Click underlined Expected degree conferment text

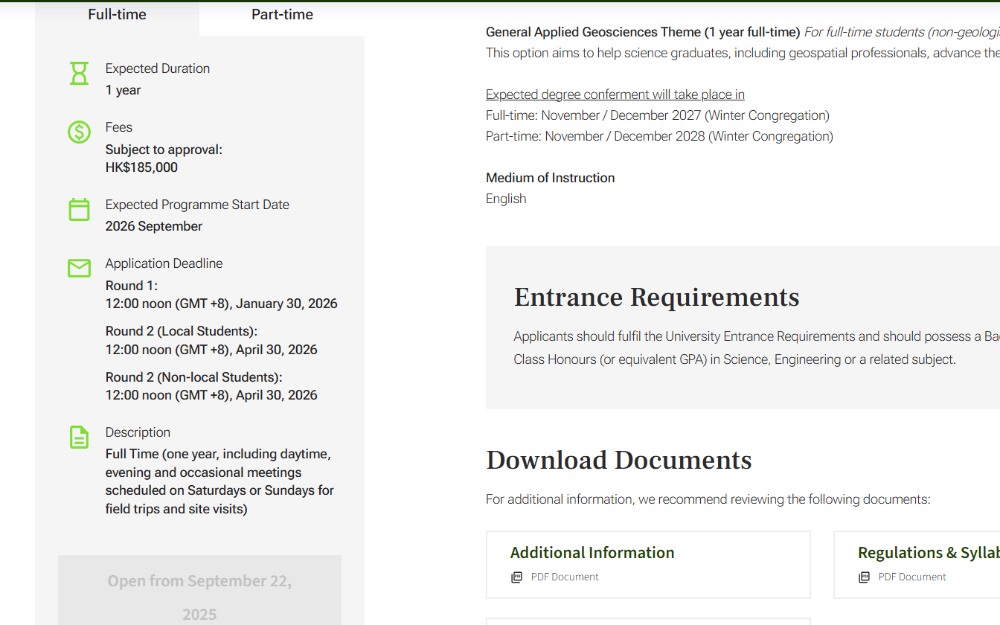point(615,95)
